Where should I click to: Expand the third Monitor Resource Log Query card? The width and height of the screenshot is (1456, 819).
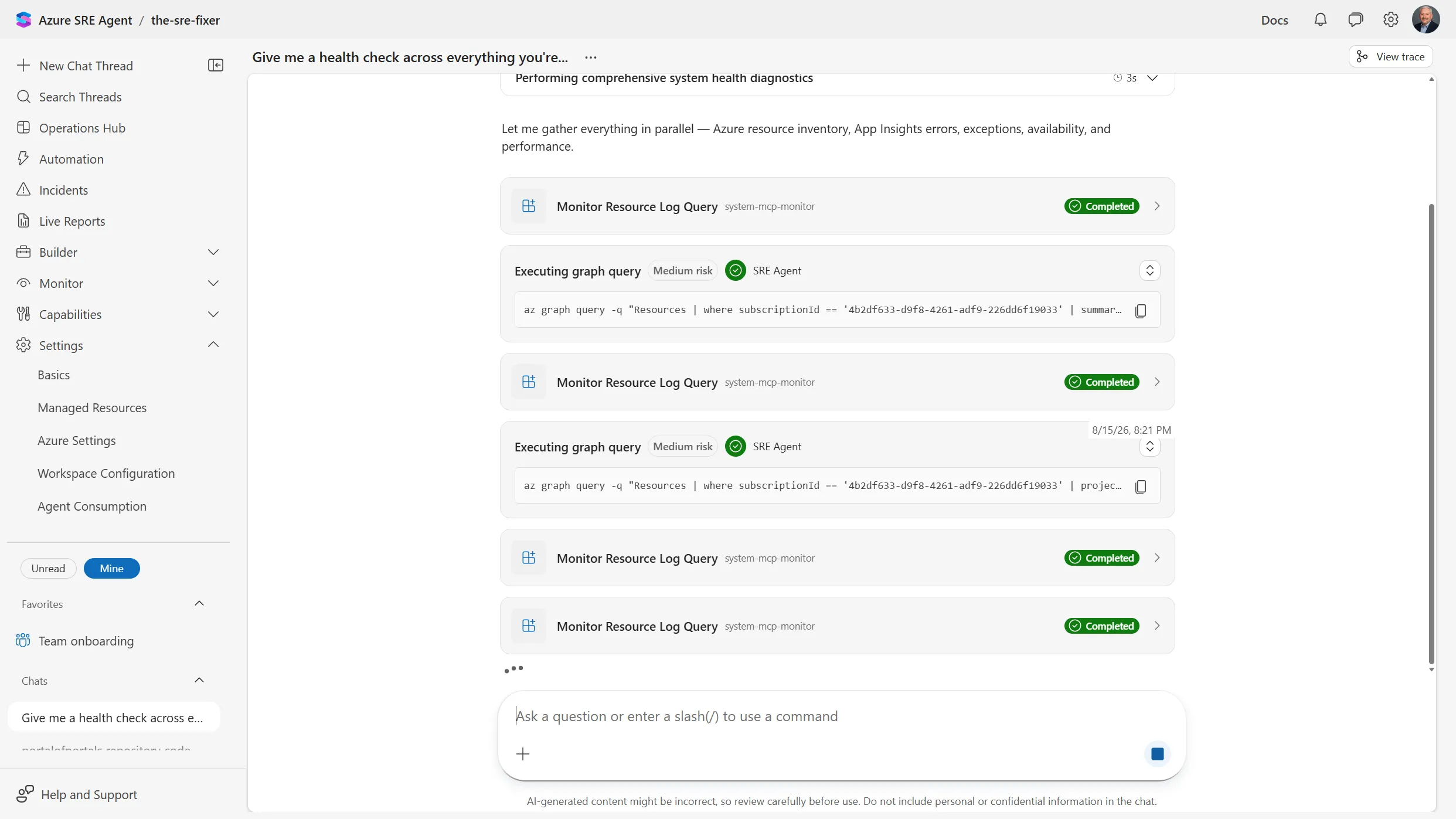1157,558
